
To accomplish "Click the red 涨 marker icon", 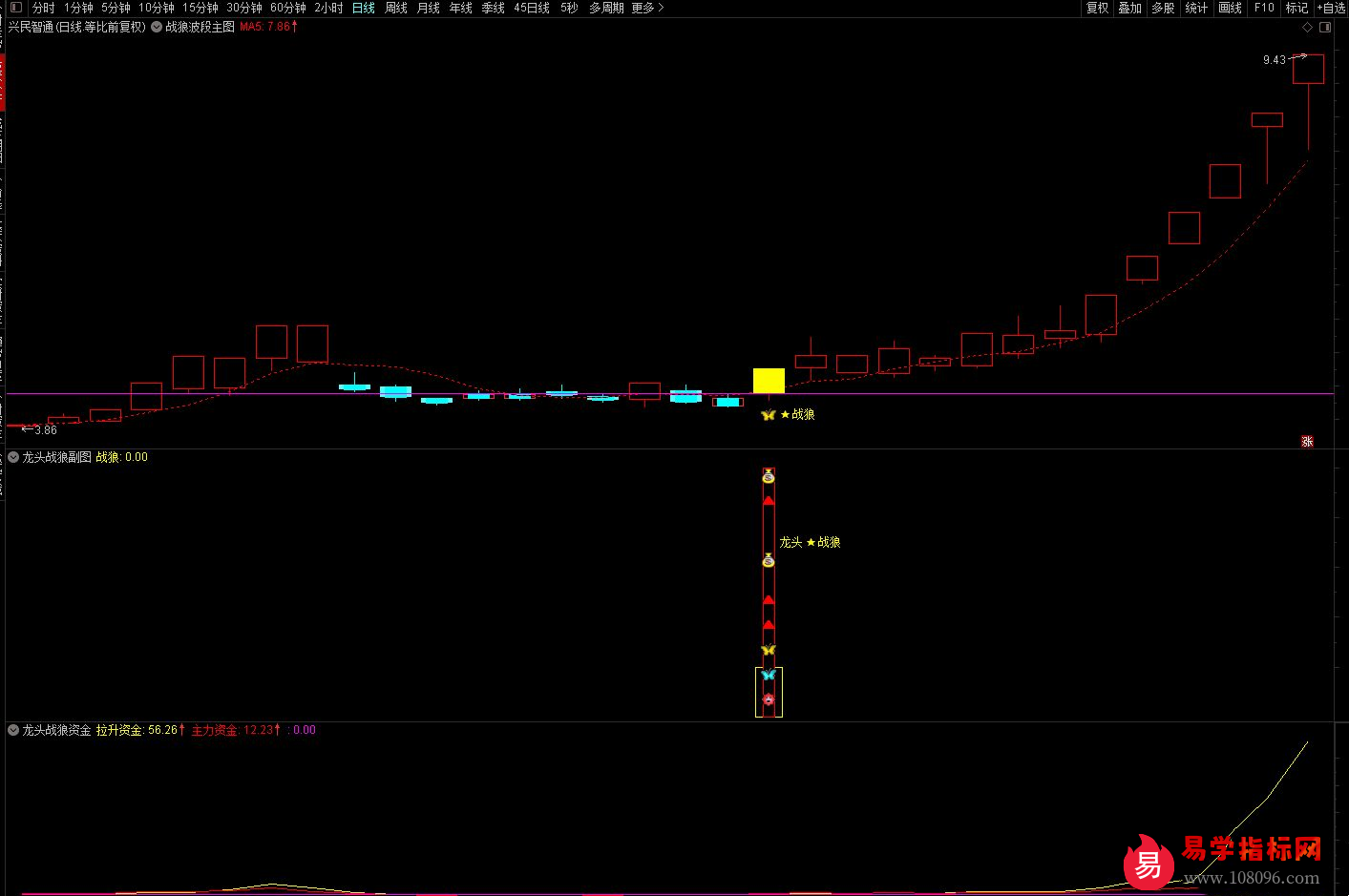I will click(x=1307, y=441).
